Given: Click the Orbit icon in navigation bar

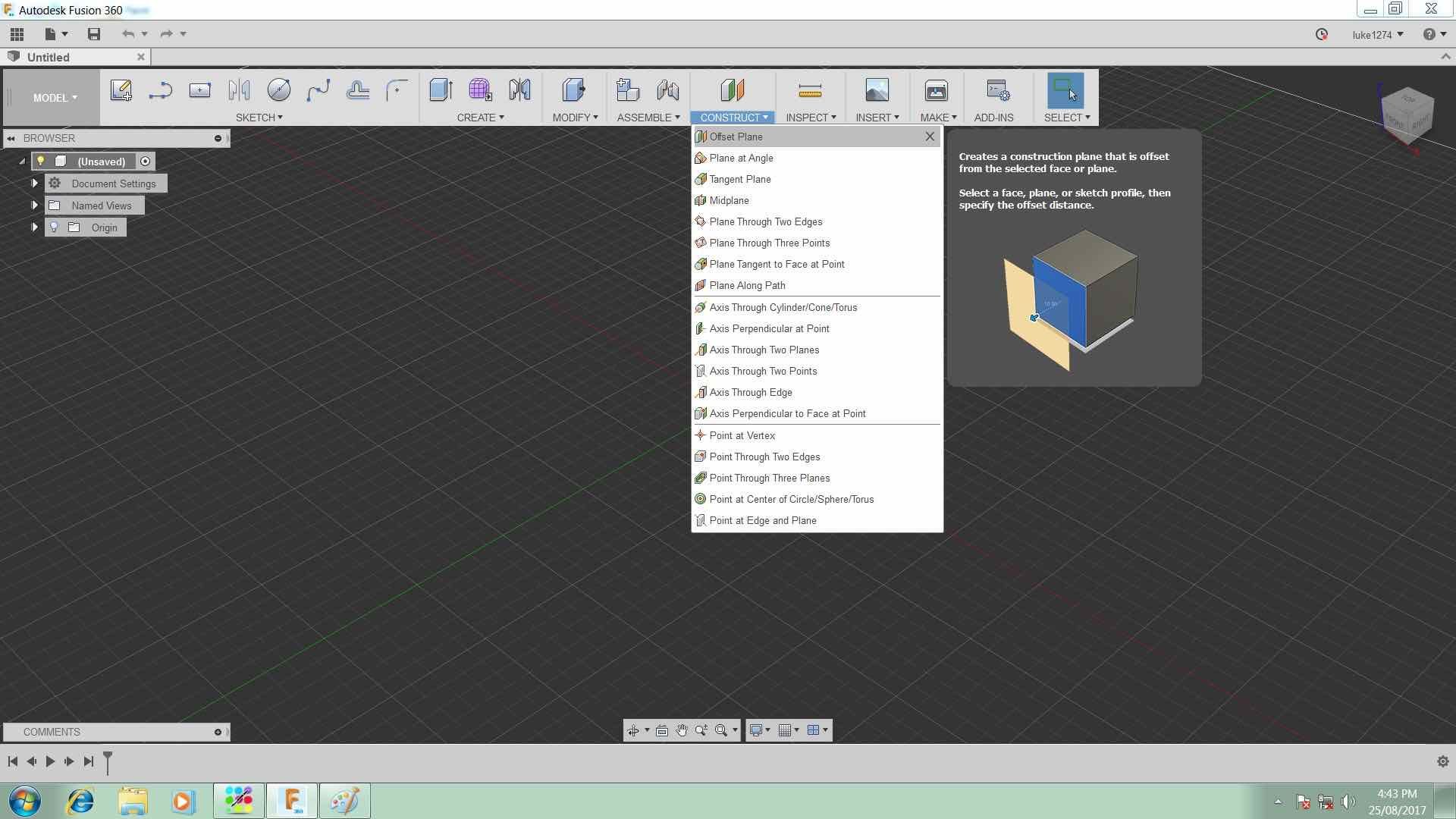Looking at the screenshot, I should click(633, 730).
